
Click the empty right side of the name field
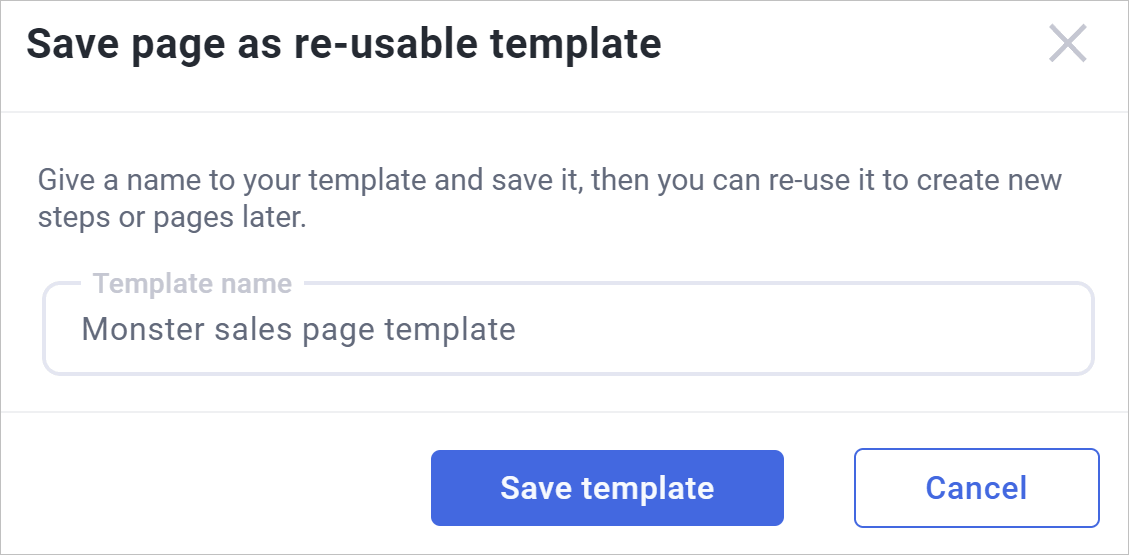click(850, 329)
